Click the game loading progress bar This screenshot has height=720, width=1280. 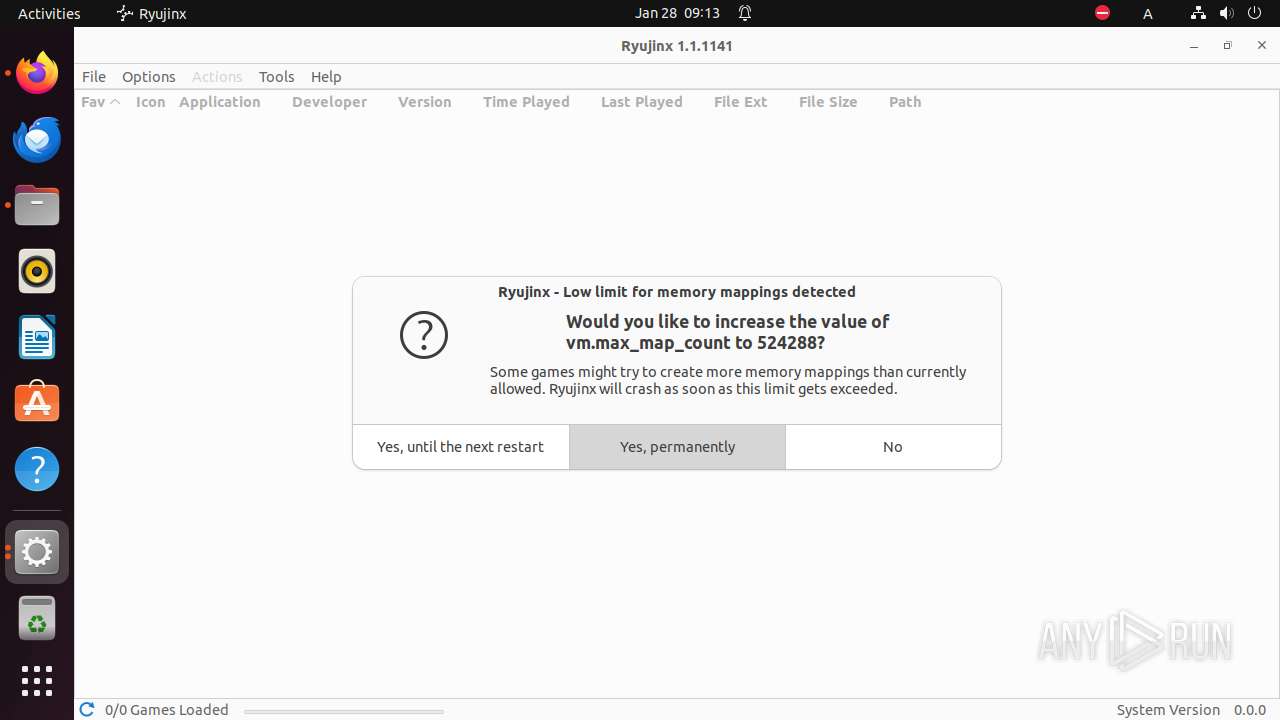click(x=344, y=712)
